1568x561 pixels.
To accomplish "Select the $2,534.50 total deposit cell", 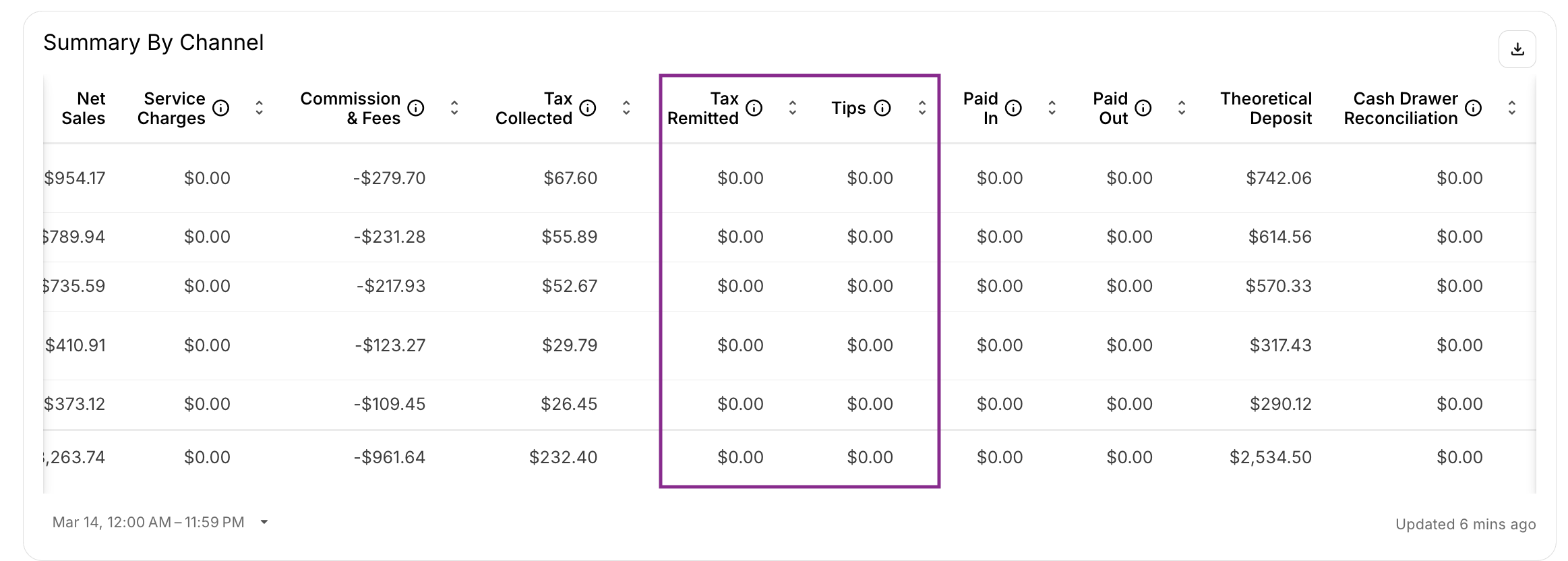I will [x=1271, y=457].
